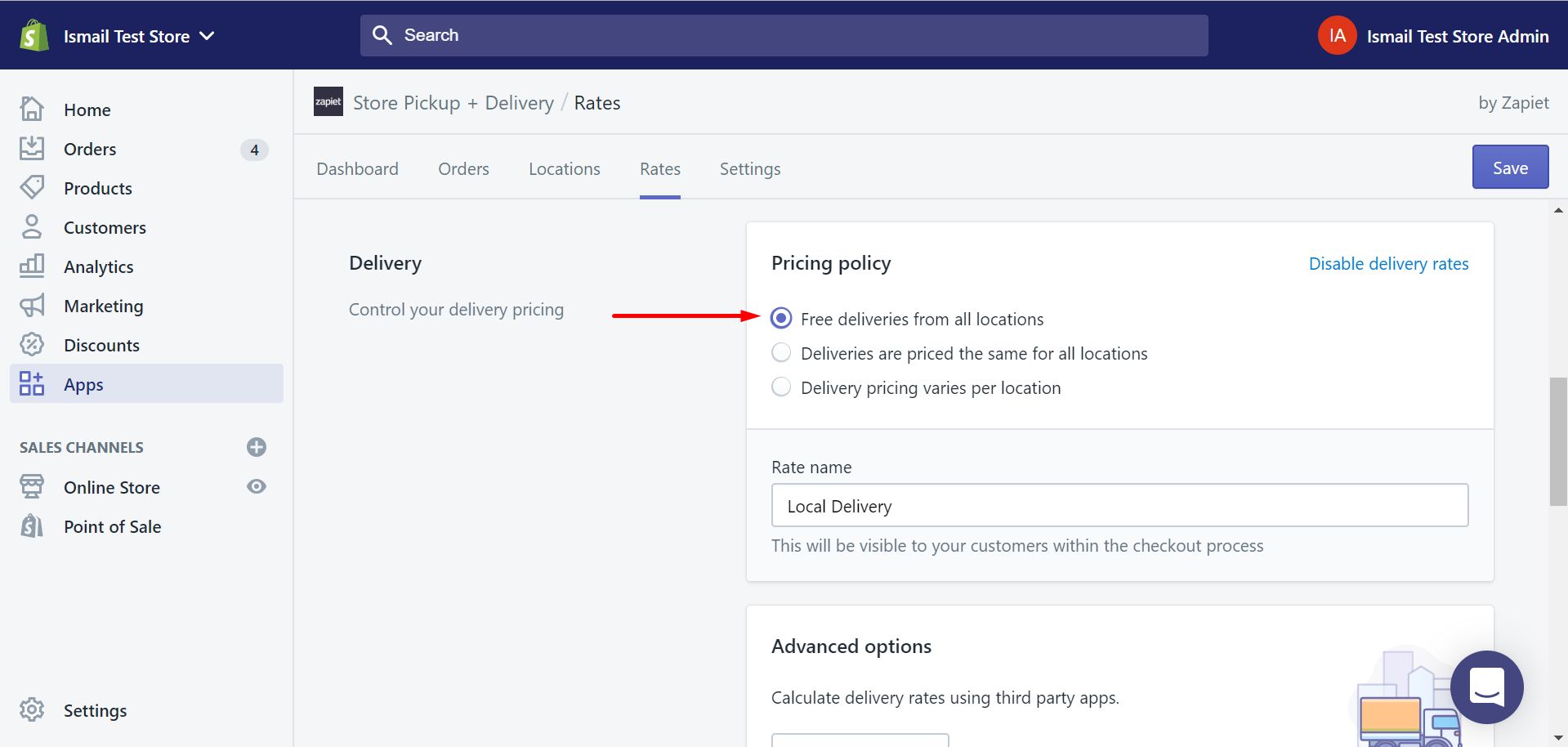Click Disable delivery rates link

1388,264
